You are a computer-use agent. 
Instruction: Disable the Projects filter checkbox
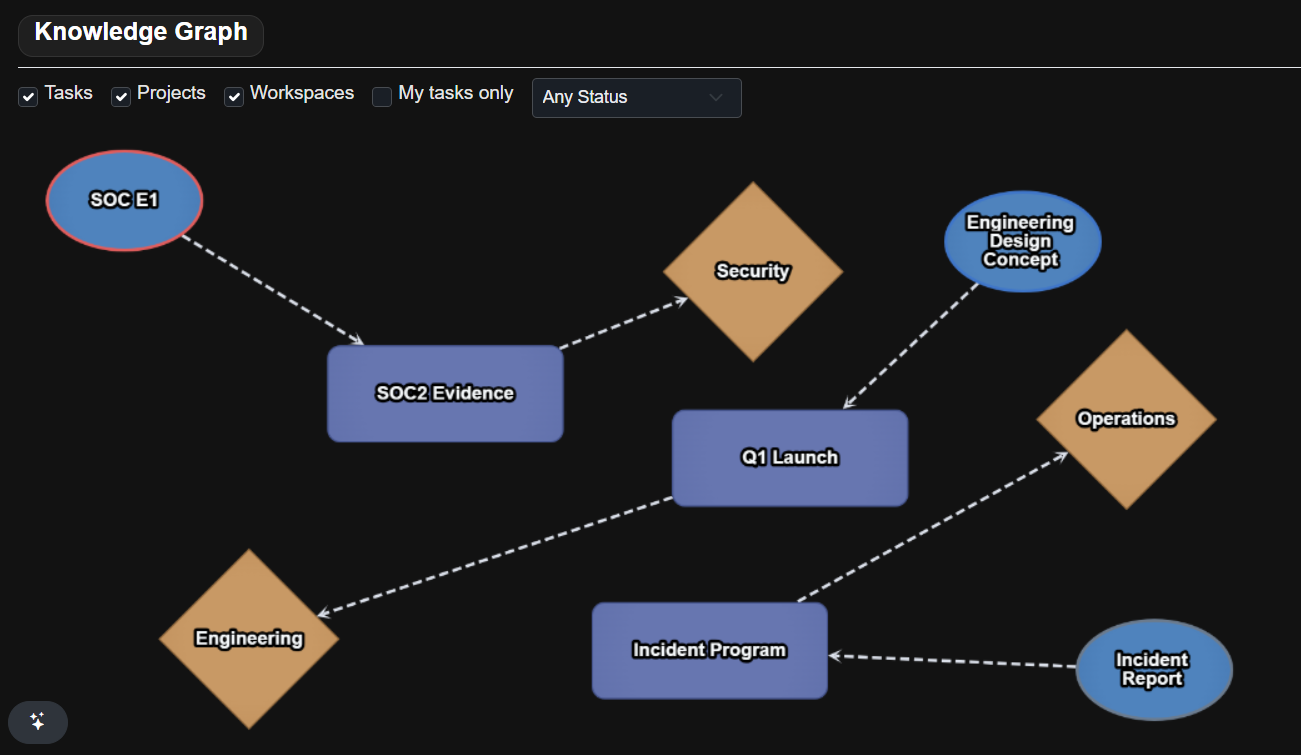[120, 97]
